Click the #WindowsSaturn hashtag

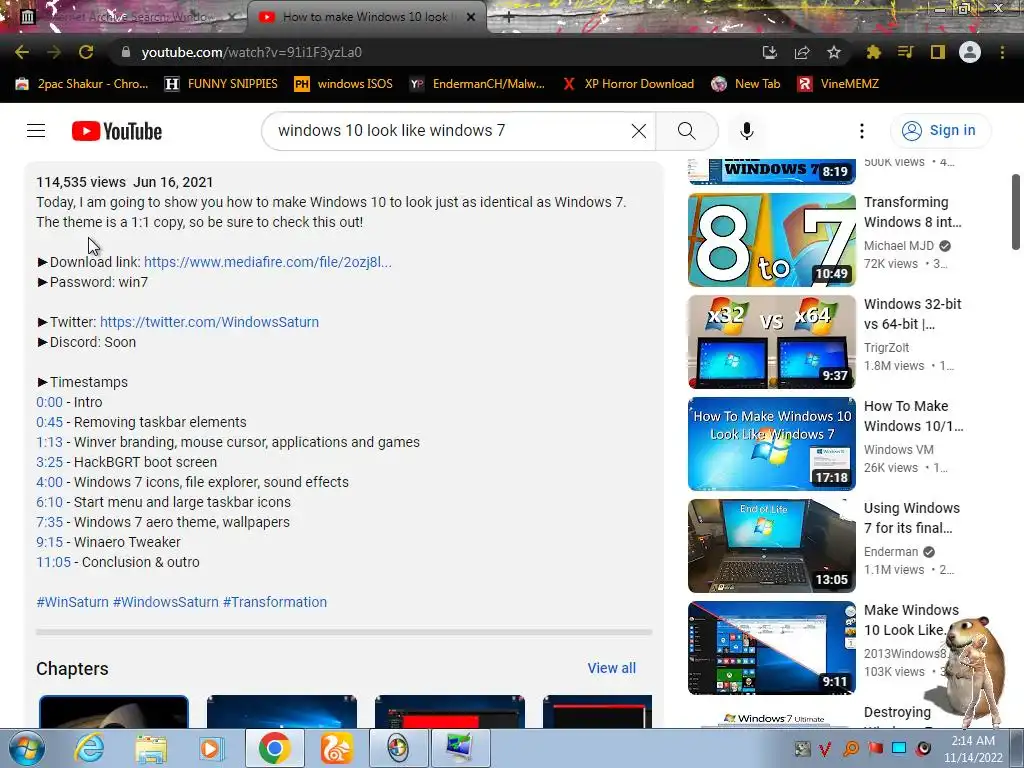pos(166,602)
